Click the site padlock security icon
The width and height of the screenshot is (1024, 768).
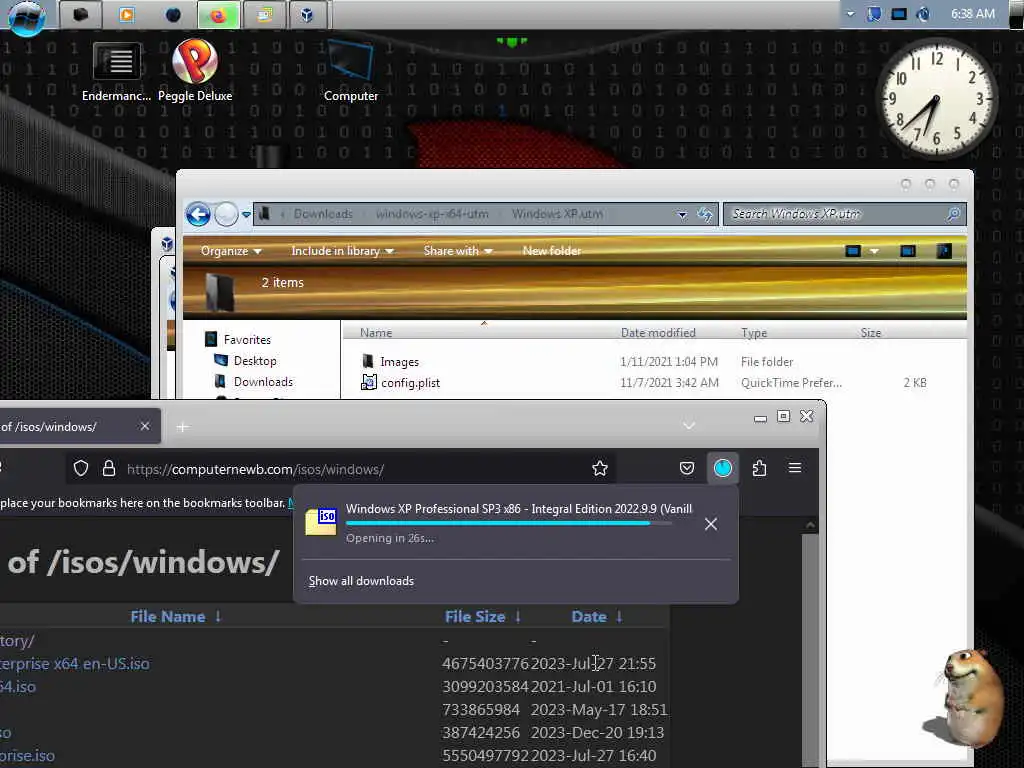109,468
